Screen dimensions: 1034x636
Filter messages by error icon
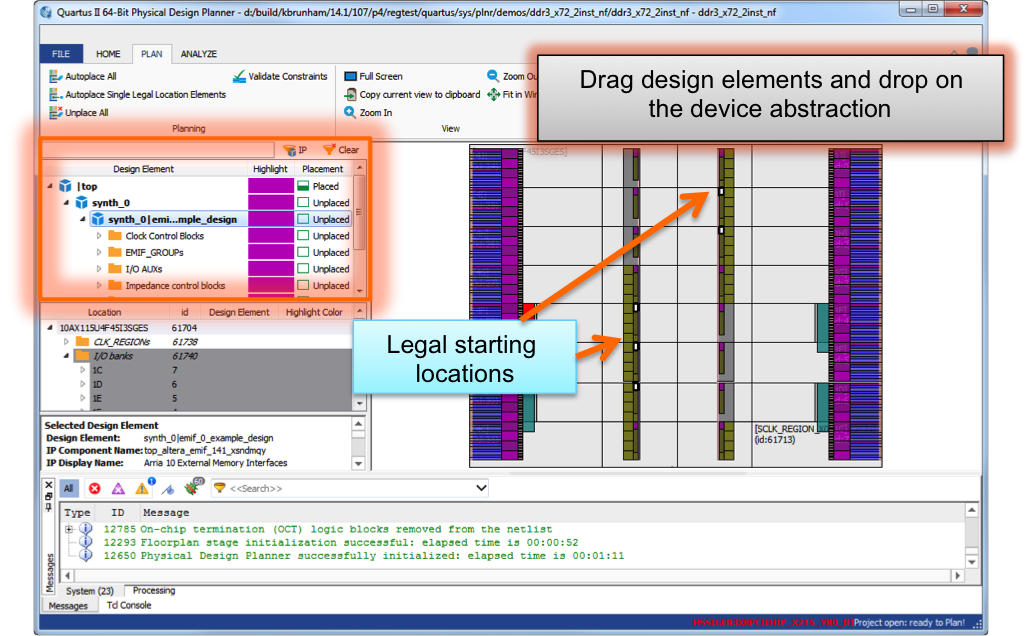click(x=95, y=488)
